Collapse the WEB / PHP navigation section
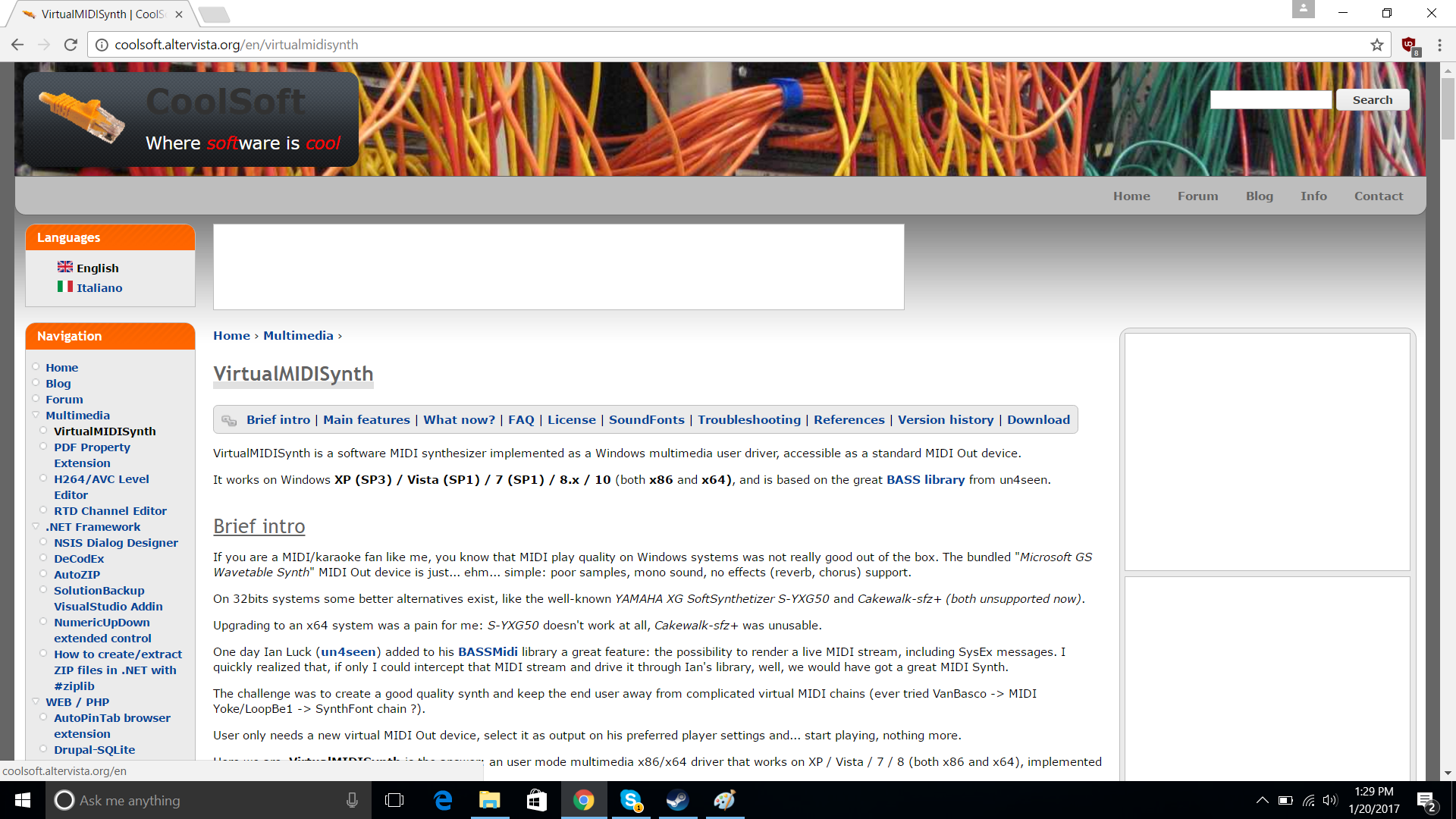The width and height of the screenshot is (1456, 819). click(x=36, y=701)
